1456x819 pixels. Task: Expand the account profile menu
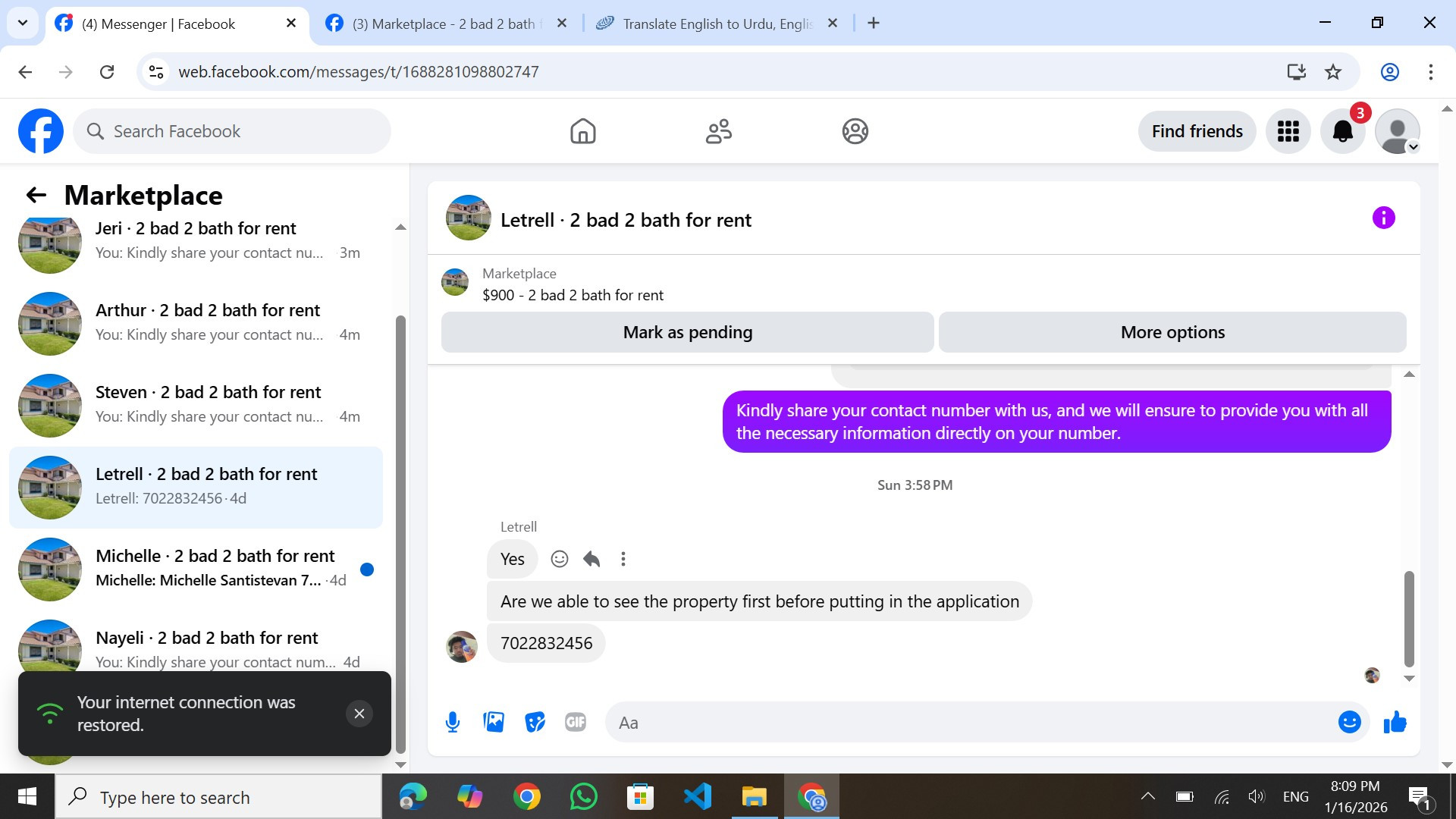pos(1398,131)
